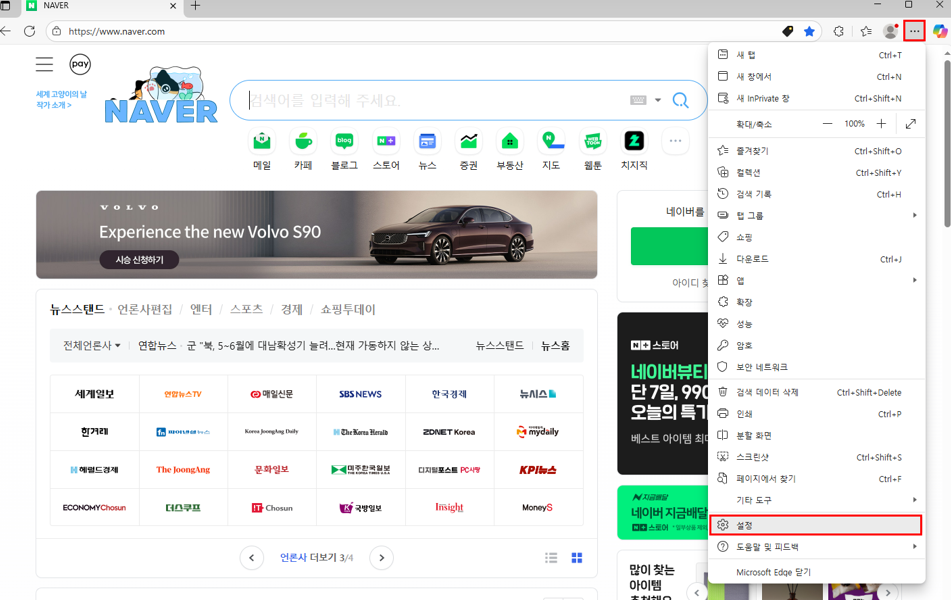The width and height of the screenshot is (951, 600).
Task: Select Microsoft Edge 닫기 menu item
Action: point(816,572)
